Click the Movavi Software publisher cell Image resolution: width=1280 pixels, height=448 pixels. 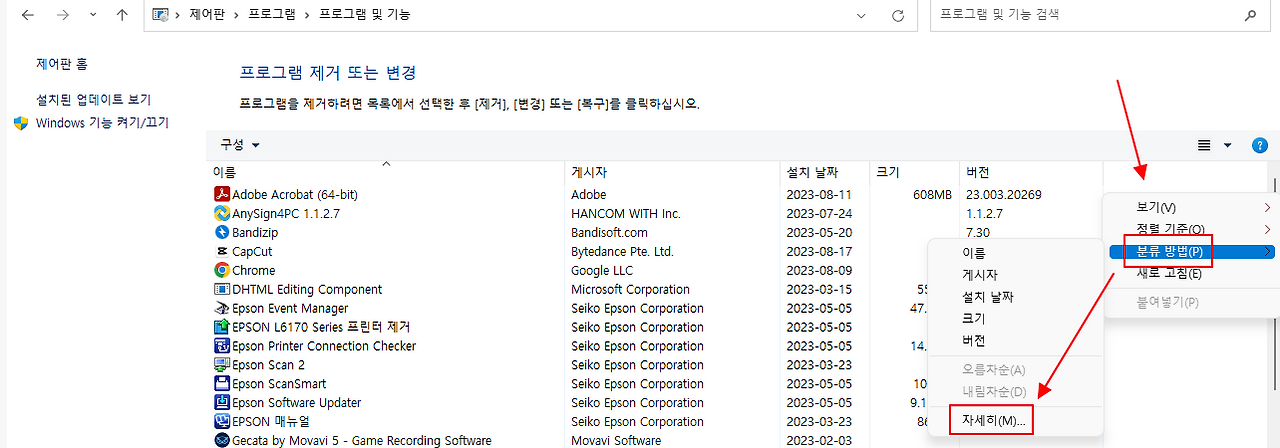(616, 440)
